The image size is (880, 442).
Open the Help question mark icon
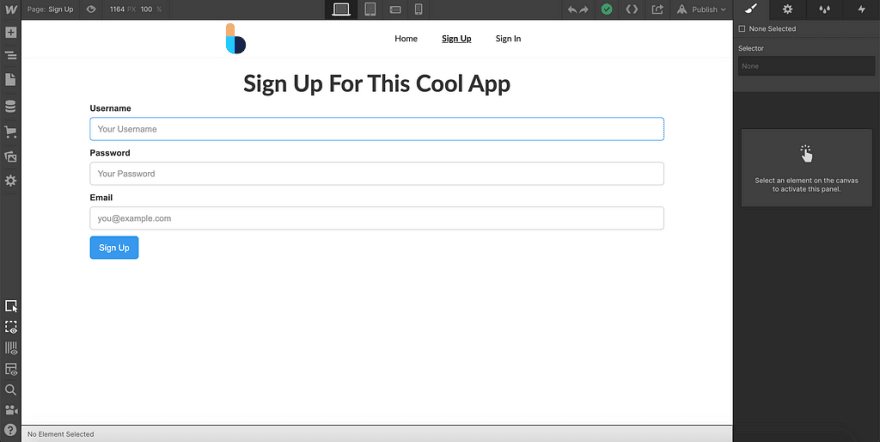click(11, 430)
